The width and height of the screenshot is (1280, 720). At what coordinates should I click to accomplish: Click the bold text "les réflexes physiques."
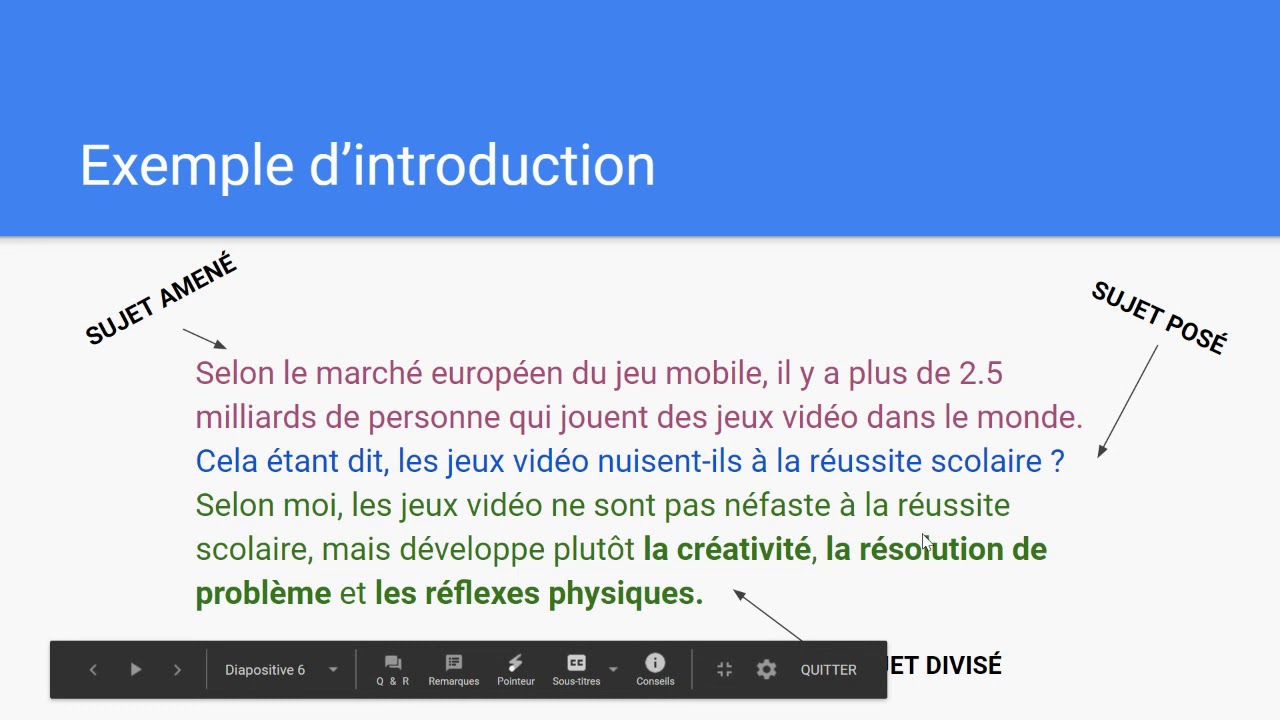539,593
